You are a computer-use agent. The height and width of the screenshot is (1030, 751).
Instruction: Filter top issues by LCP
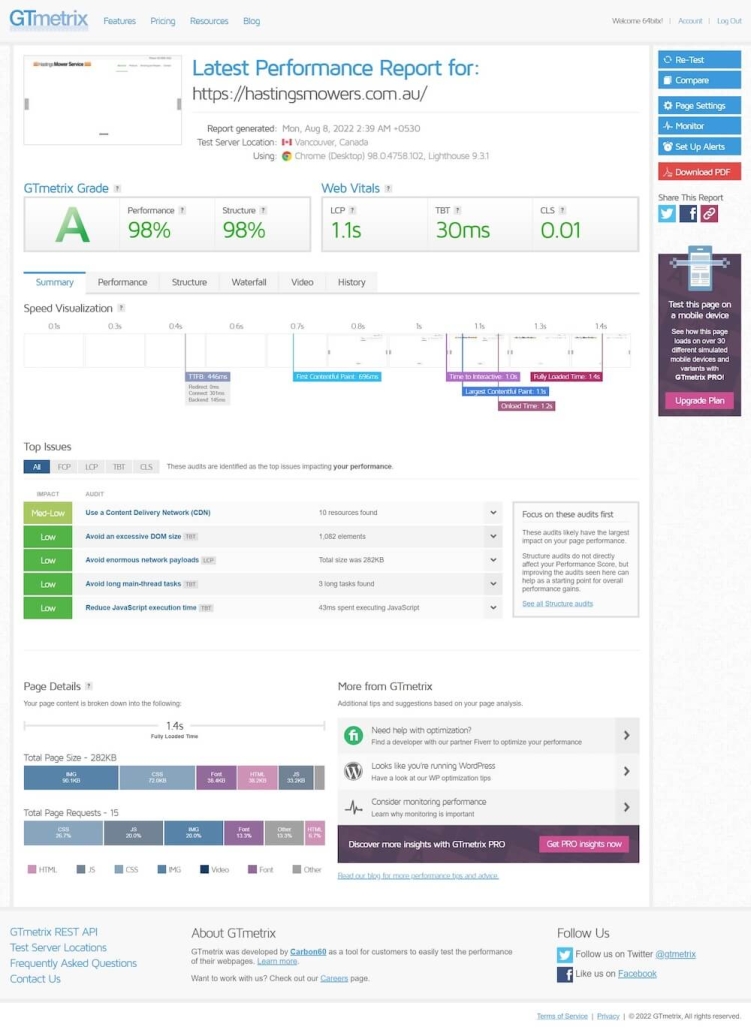(x=91, y=467)
